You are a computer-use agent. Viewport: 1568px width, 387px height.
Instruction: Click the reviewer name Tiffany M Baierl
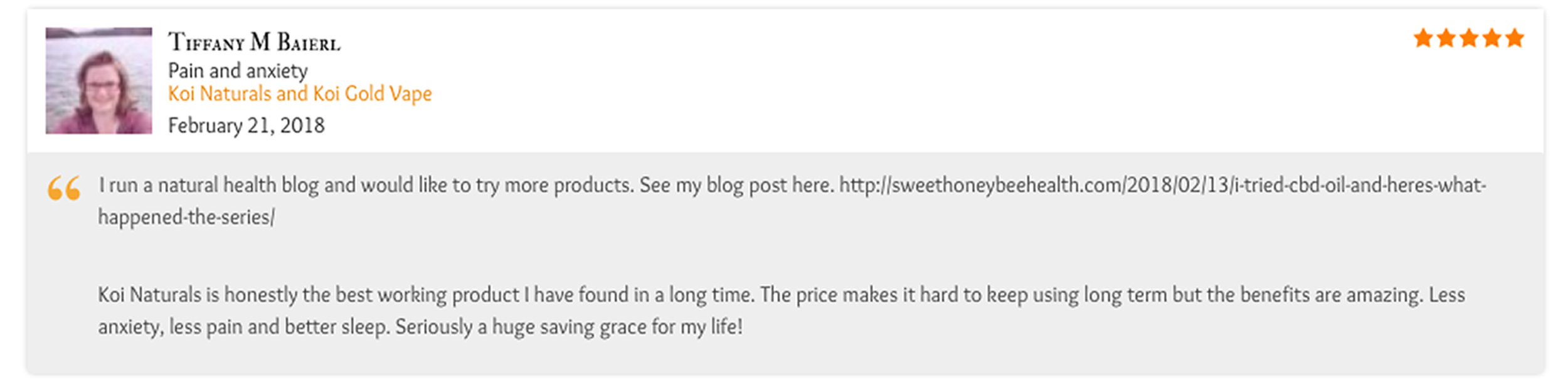(x=254, y=42)
